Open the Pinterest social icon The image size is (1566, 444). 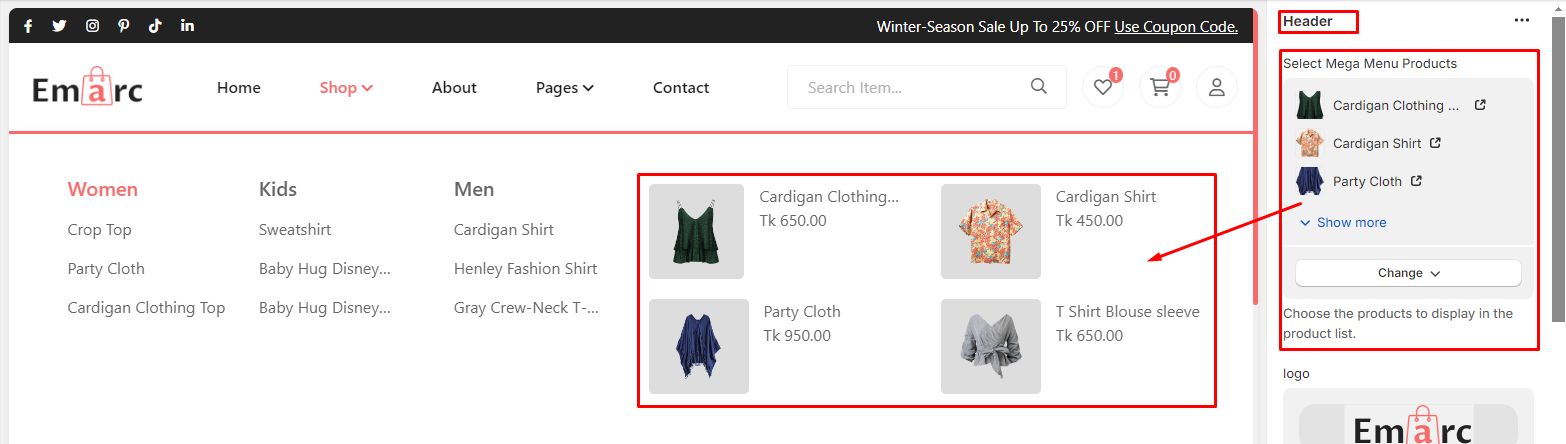(123, 27)
